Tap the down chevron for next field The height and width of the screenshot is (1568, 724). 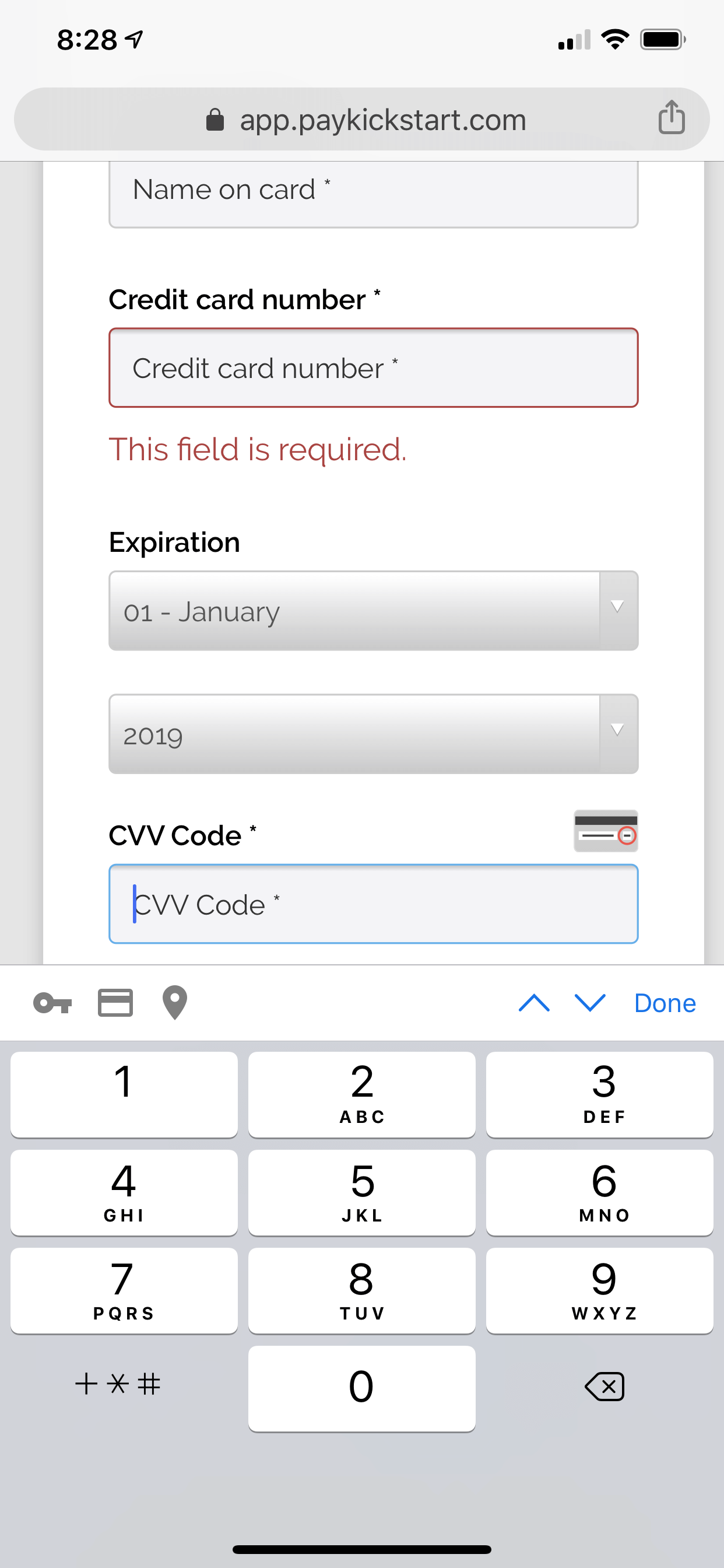point(589,1003)
